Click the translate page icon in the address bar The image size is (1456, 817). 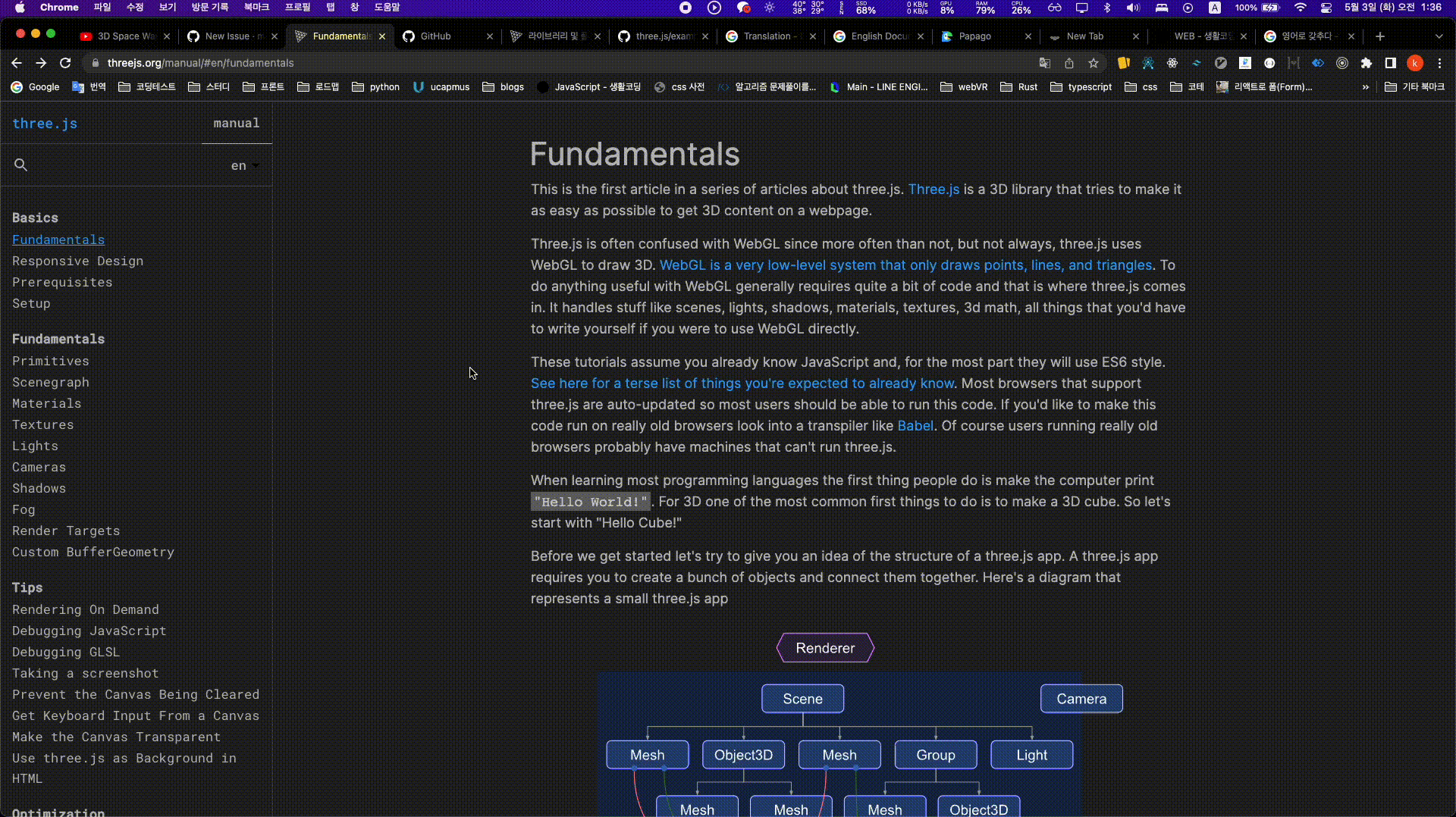tap(1045, 63)
